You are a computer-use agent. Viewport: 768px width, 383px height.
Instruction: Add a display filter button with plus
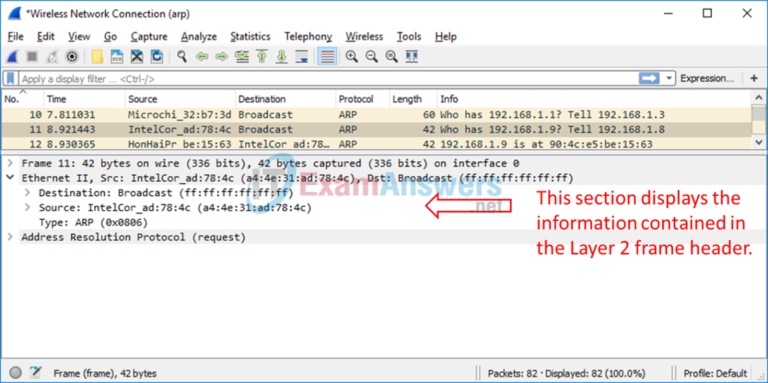754,78
